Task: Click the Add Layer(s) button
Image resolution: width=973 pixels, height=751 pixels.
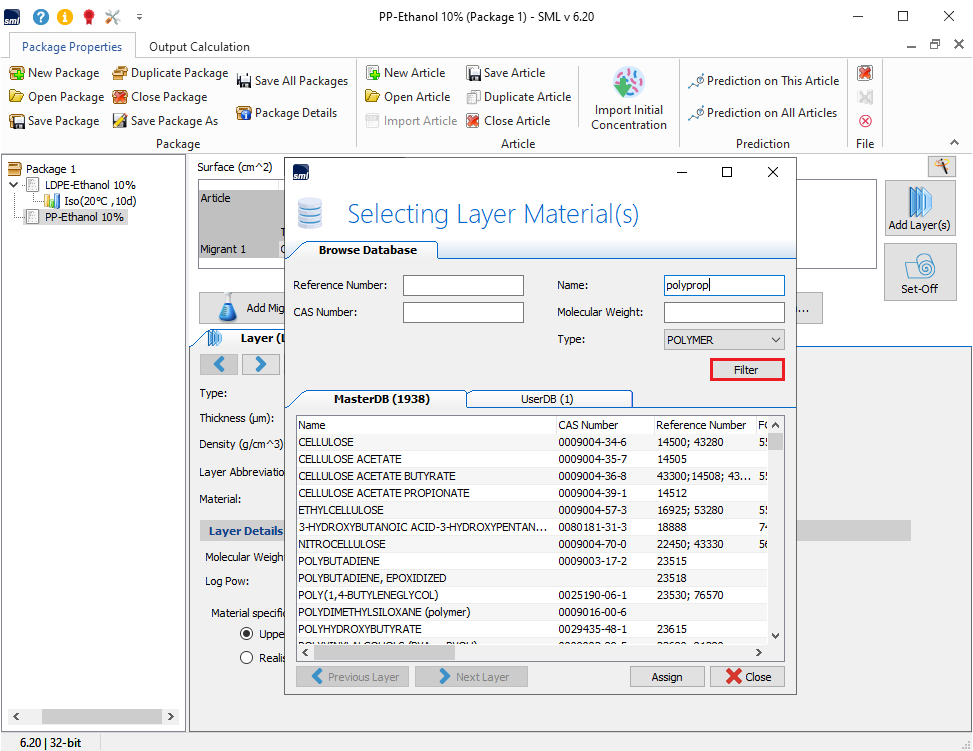Action: pos(919,208)
